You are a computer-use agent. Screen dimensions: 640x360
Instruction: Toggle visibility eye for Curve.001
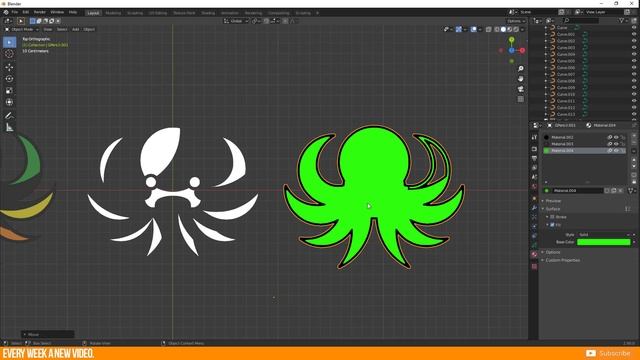pos(634,34)
